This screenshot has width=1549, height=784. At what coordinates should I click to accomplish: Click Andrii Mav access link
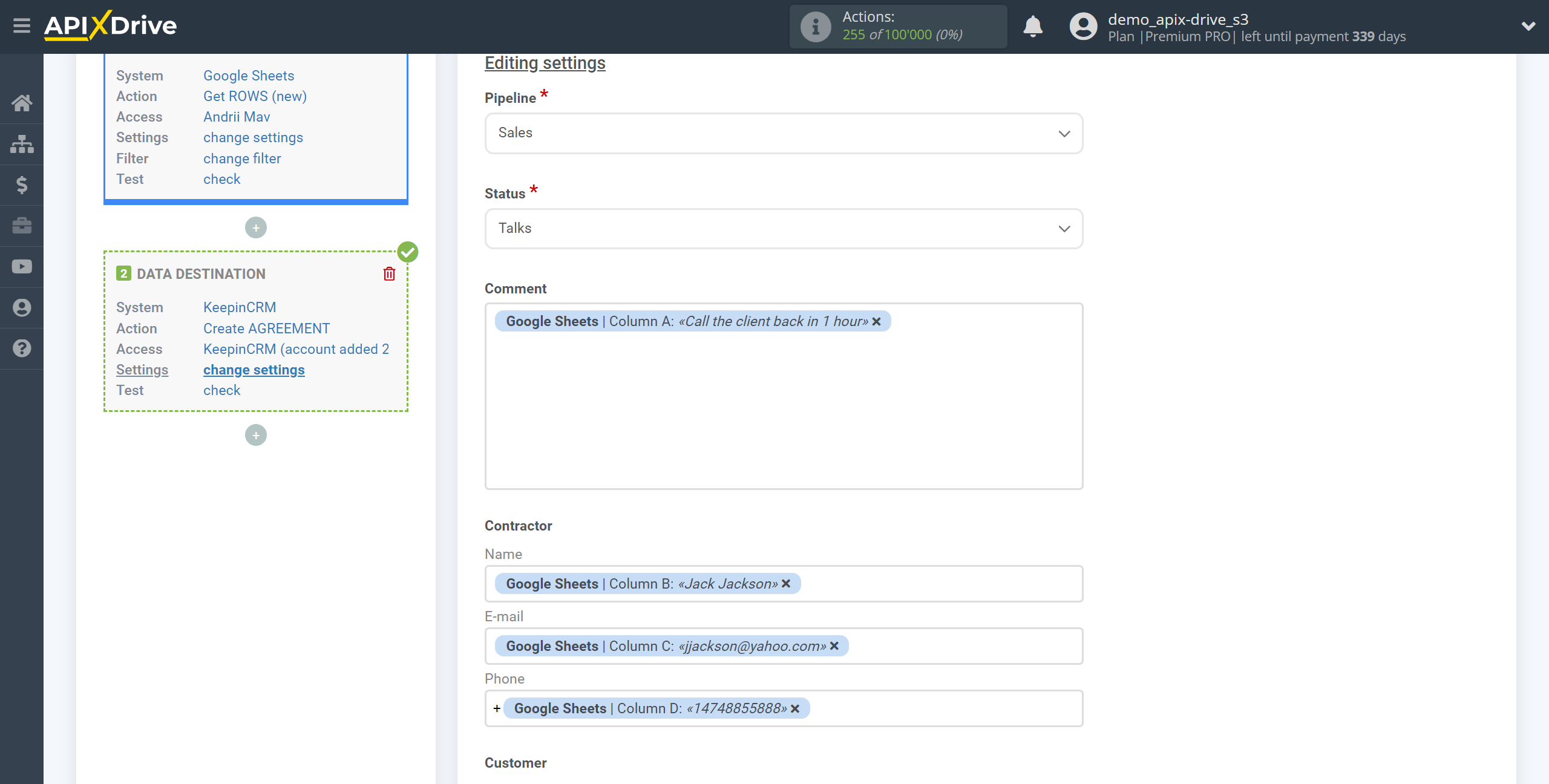[x=237, y=117]
